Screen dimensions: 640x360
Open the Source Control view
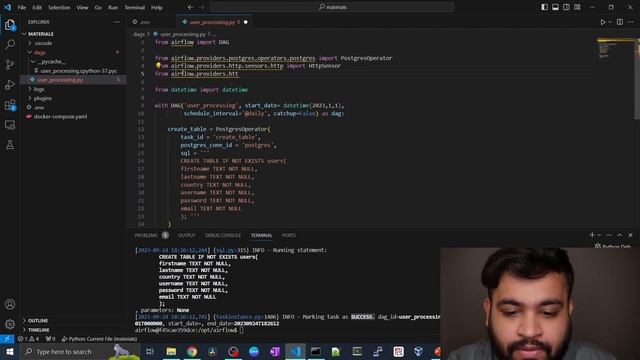coord(10,64)
